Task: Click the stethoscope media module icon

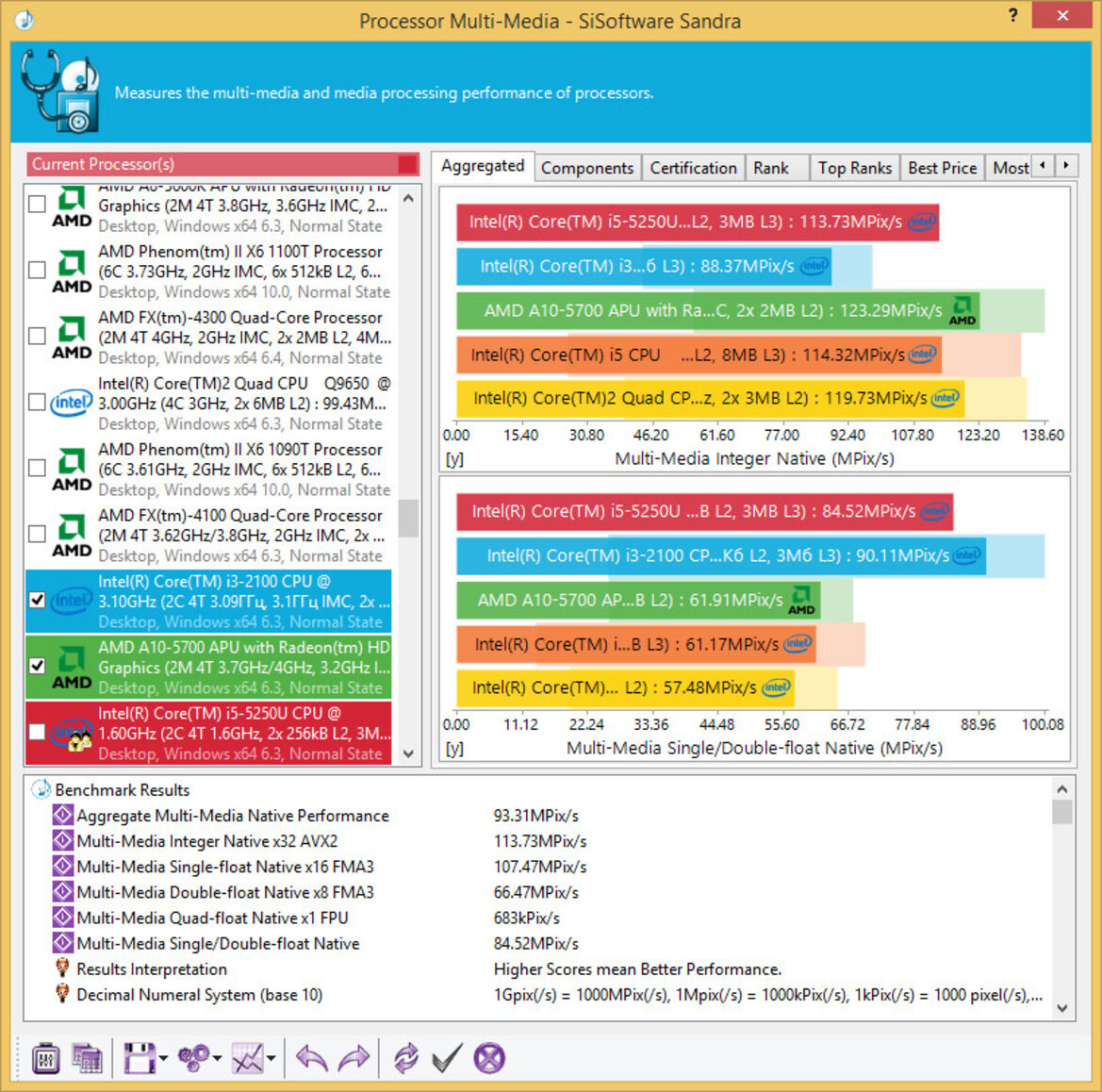Action: point(59,91)
